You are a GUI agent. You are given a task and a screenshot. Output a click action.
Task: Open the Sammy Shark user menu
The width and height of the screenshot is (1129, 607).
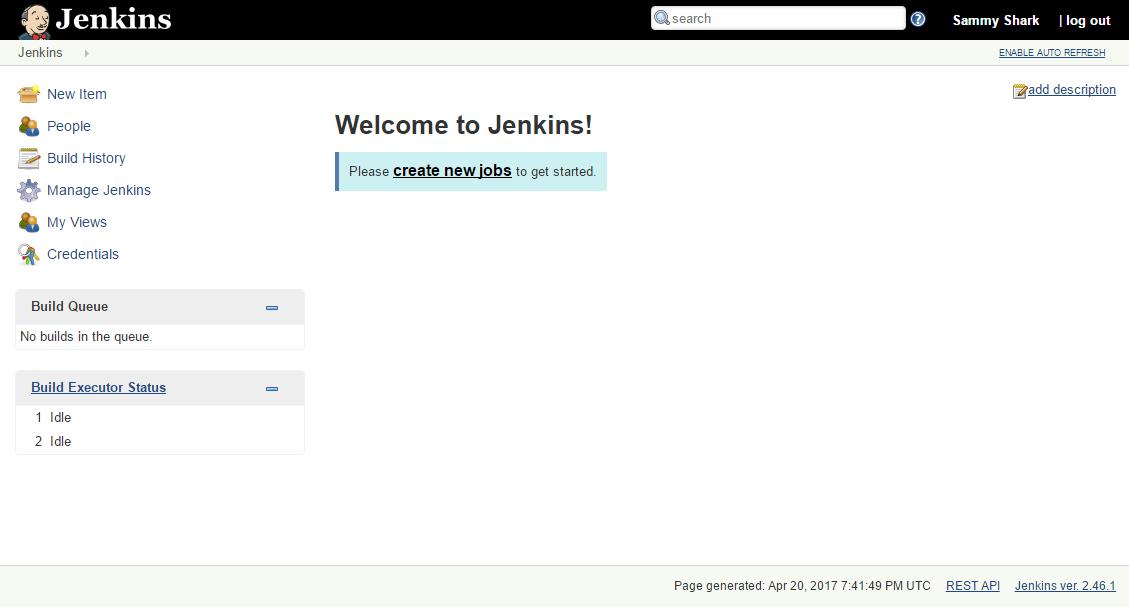tap(995, 19)
